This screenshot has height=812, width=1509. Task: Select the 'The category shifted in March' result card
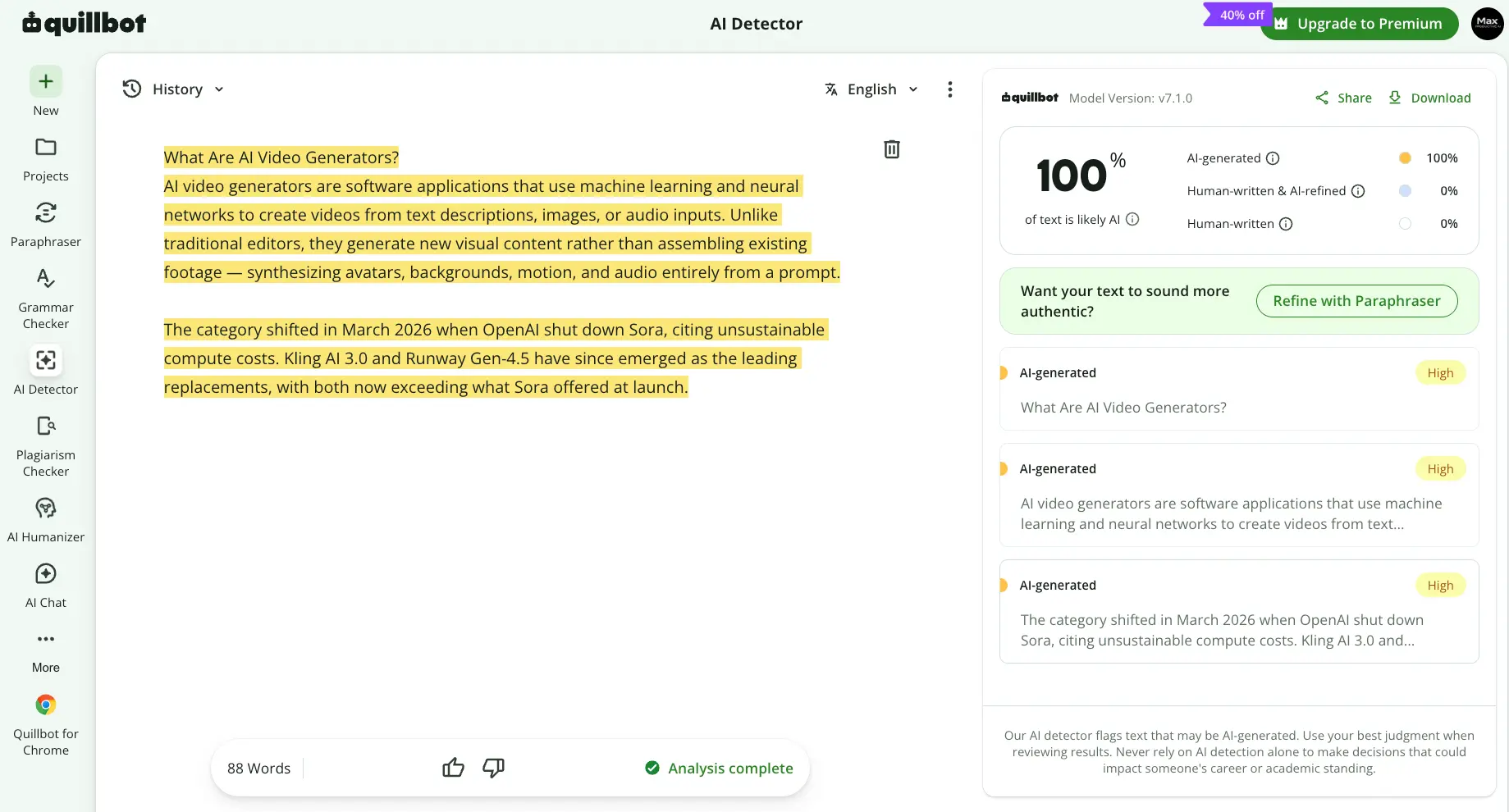point(1239,611)
